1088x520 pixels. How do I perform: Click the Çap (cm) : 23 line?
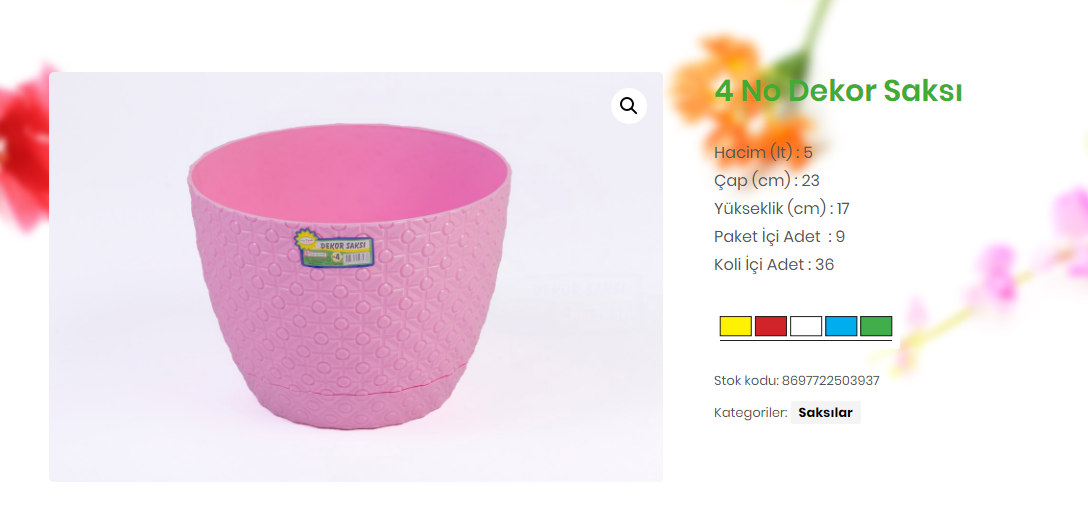point(767,181)
